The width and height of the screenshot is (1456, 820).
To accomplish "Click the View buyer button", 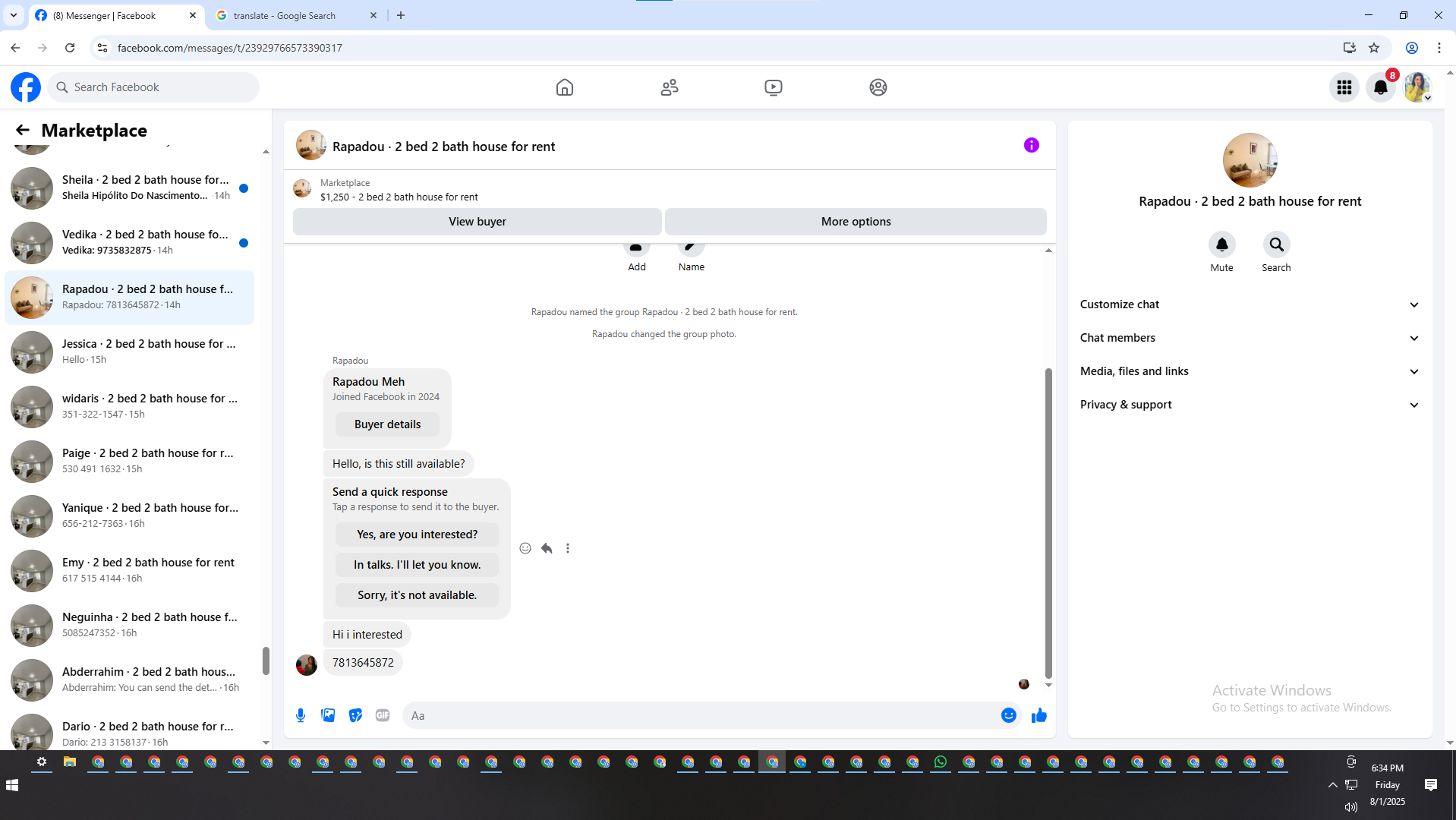I will click(477, 222).
